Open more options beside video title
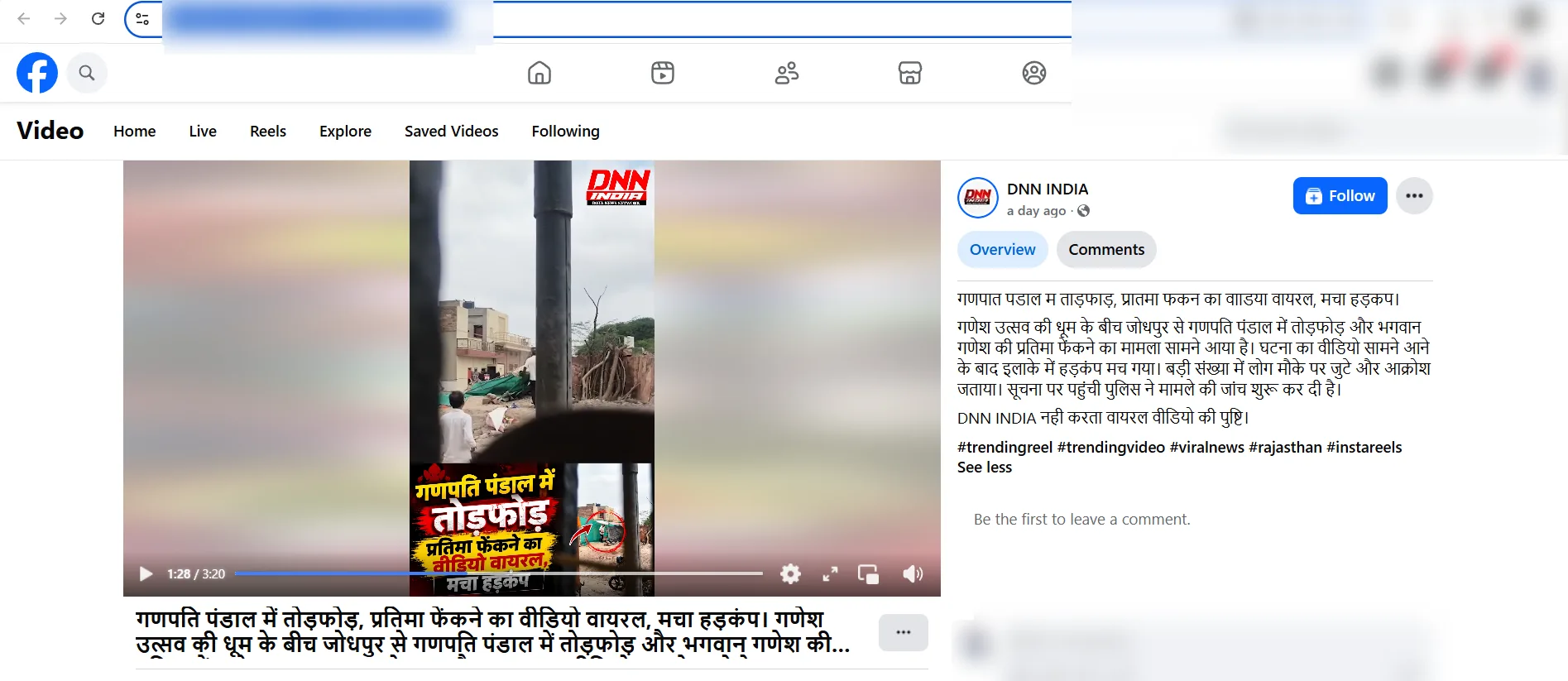 pyautogui.click(x=904, y=632)
